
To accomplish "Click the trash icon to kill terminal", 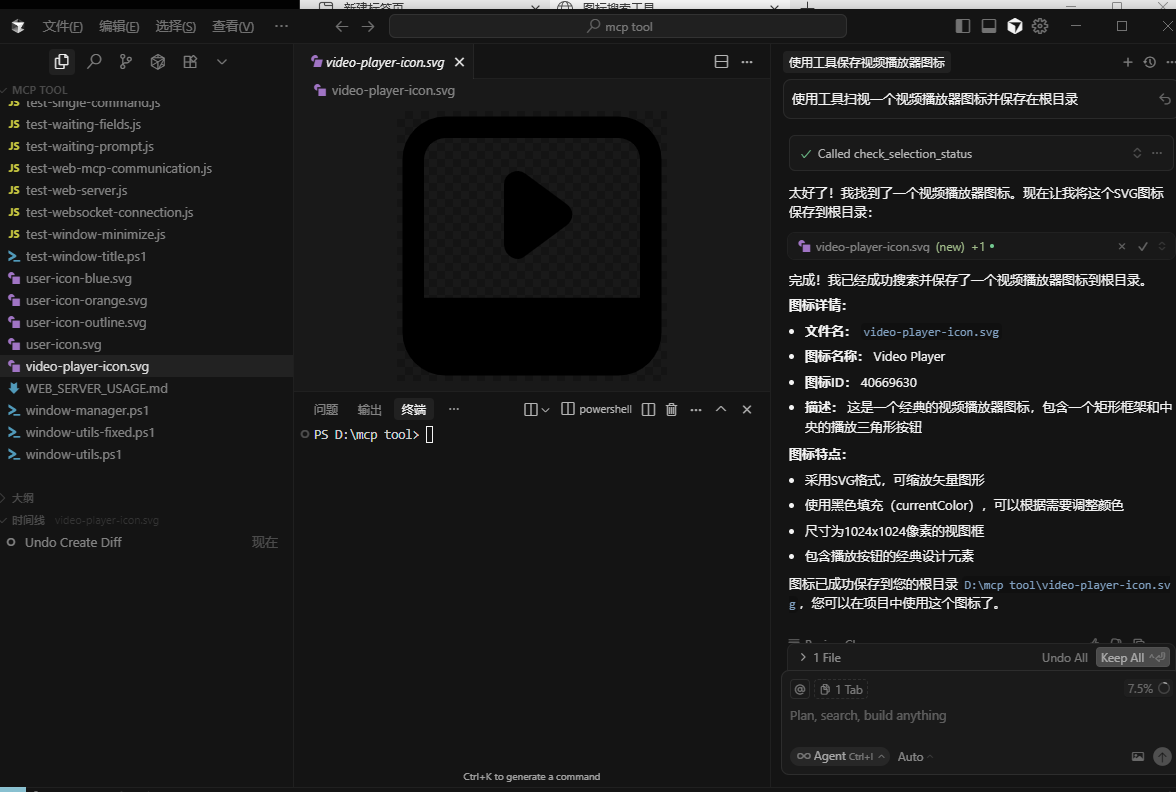I will (x=671, y=409).
